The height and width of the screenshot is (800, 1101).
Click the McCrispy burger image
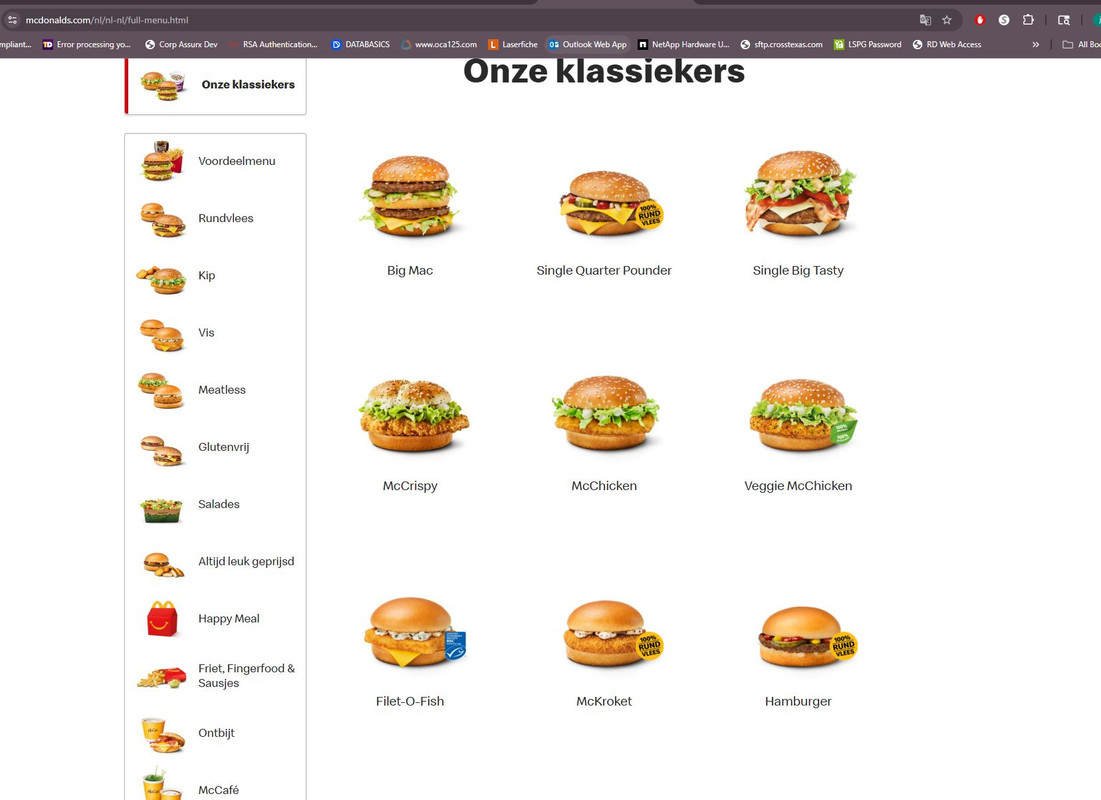pyautogui.click(x=414, y=416)
